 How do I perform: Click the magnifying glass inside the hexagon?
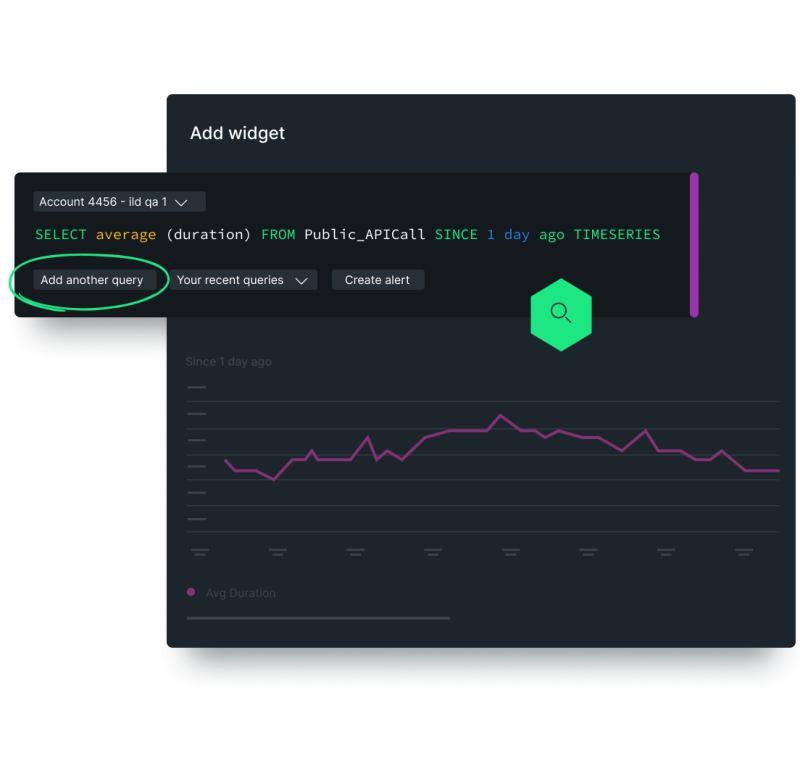tap(561, 313)
